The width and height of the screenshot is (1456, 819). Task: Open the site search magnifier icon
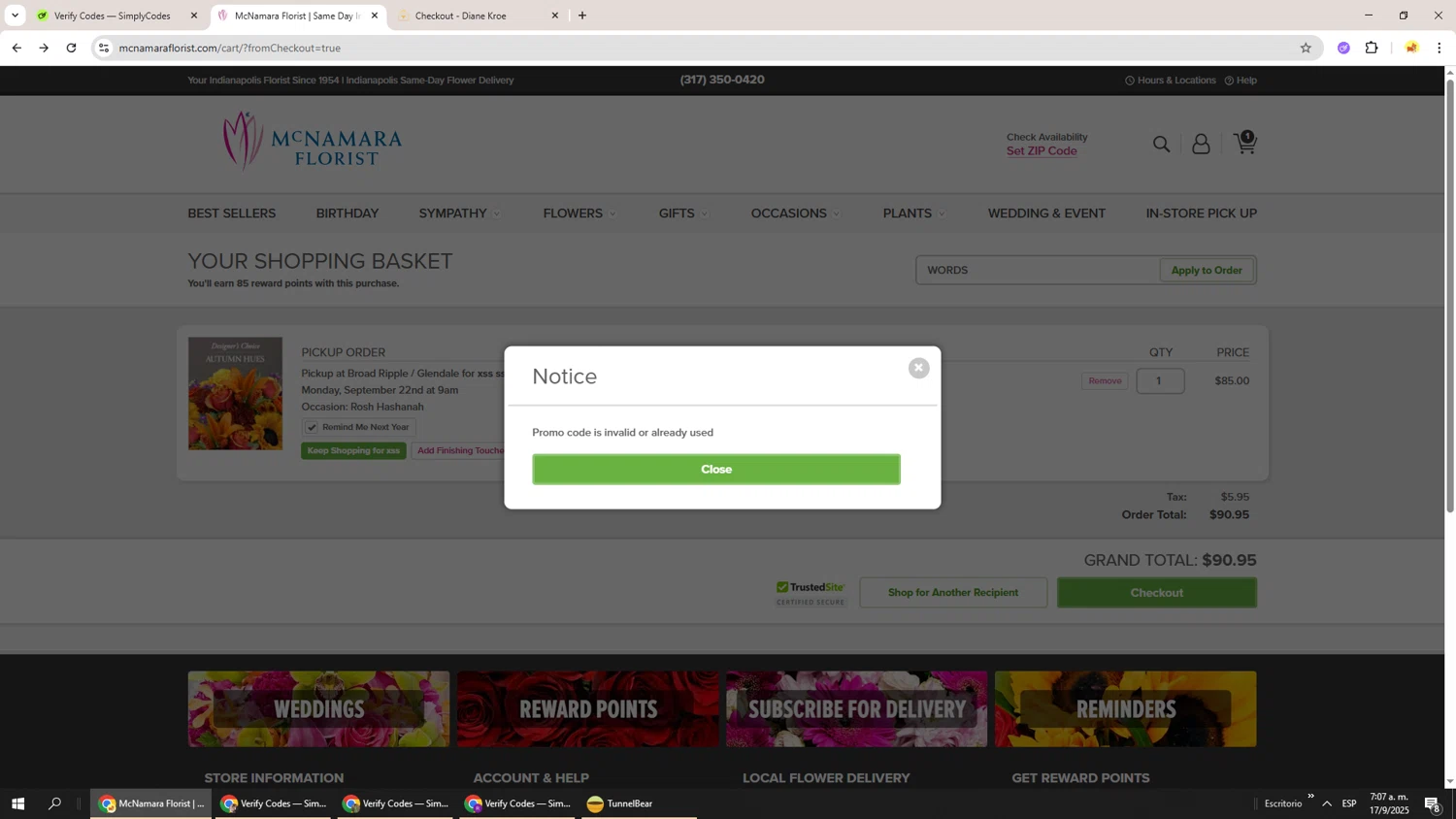point(1161,145)
